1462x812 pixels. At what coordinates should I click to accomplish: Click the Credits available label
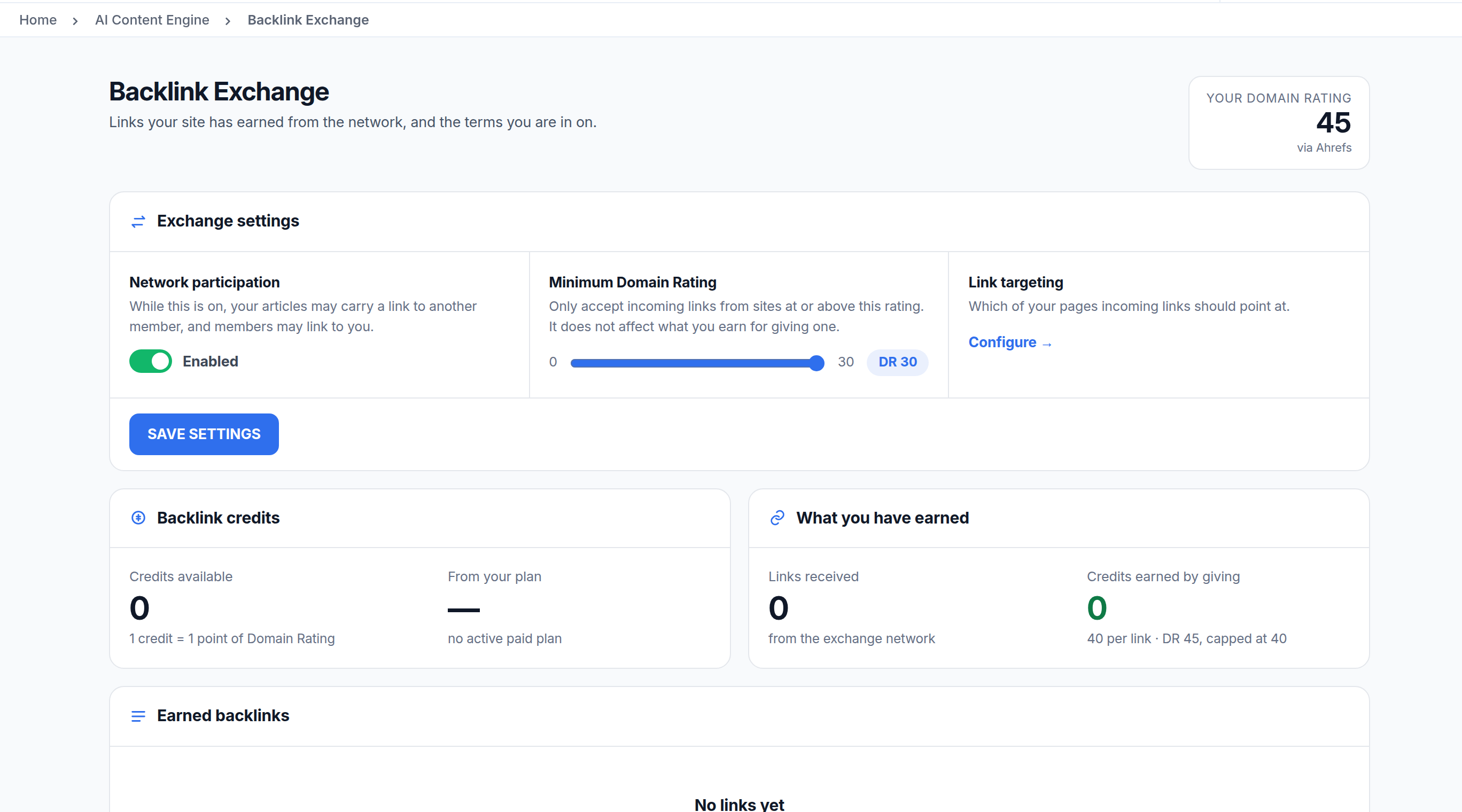point(181,576)
